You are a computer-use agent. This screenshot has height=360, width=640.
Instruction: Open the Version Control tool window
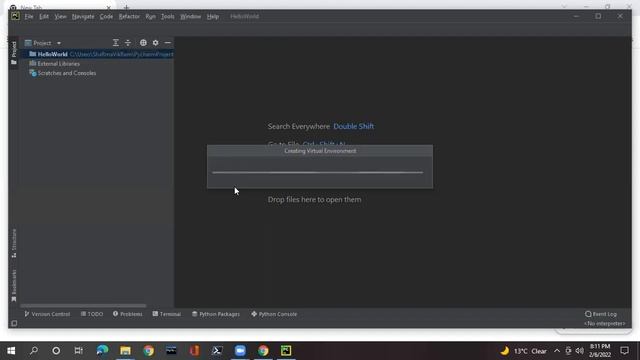47,314
